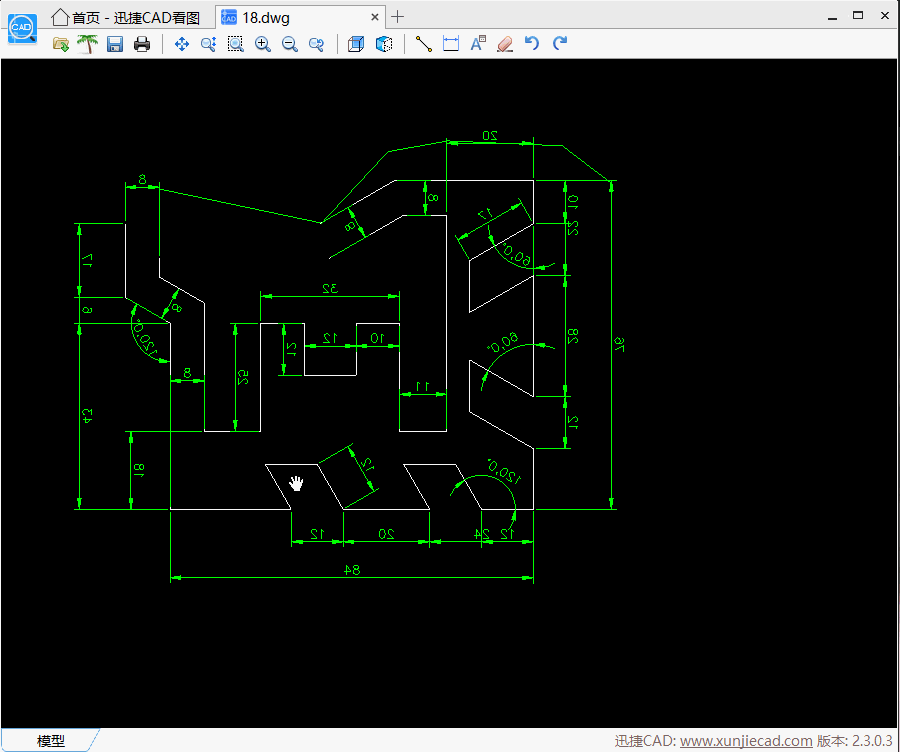Viewport: 900px width, 752px height.
Task: Click the zoom previous magnifier icon
Action: coord(316,44)
